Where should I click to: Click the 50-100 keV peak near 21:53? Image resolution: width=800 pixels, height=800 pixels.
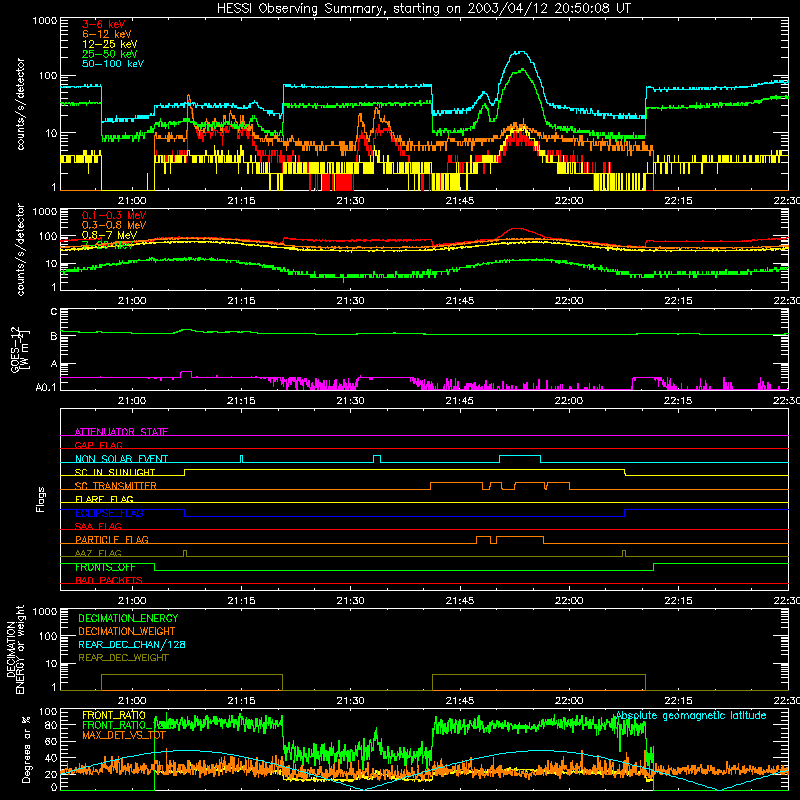pos(519,52)
